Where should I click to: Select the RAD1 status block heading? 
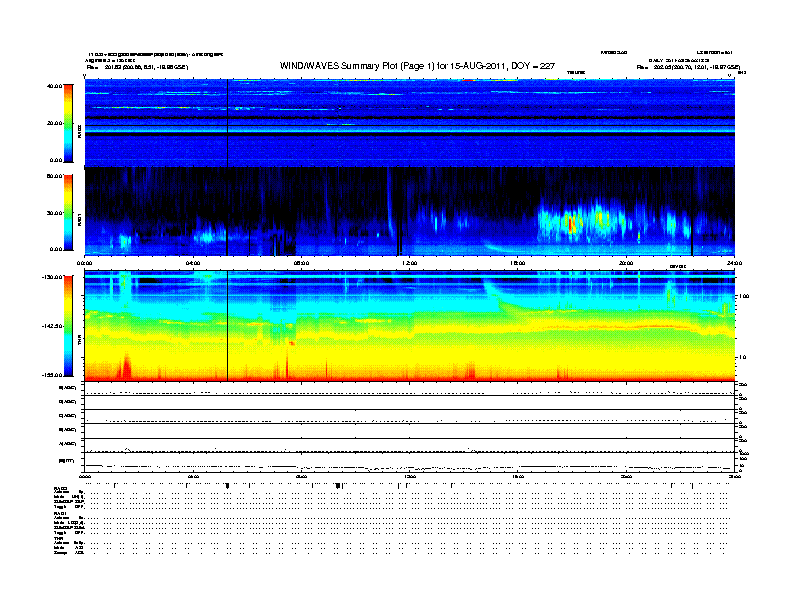click(60, 514)
